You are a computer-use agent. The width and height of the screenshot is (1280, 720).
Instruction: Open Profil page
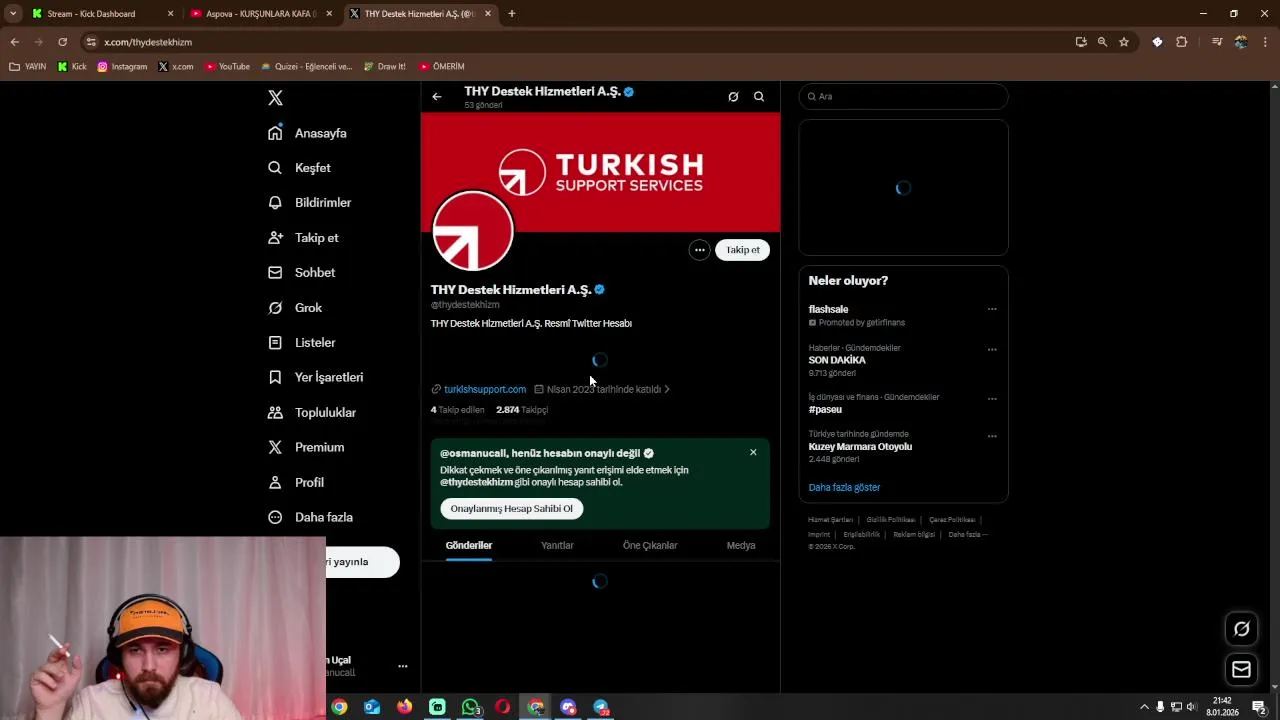coord(295,483)
